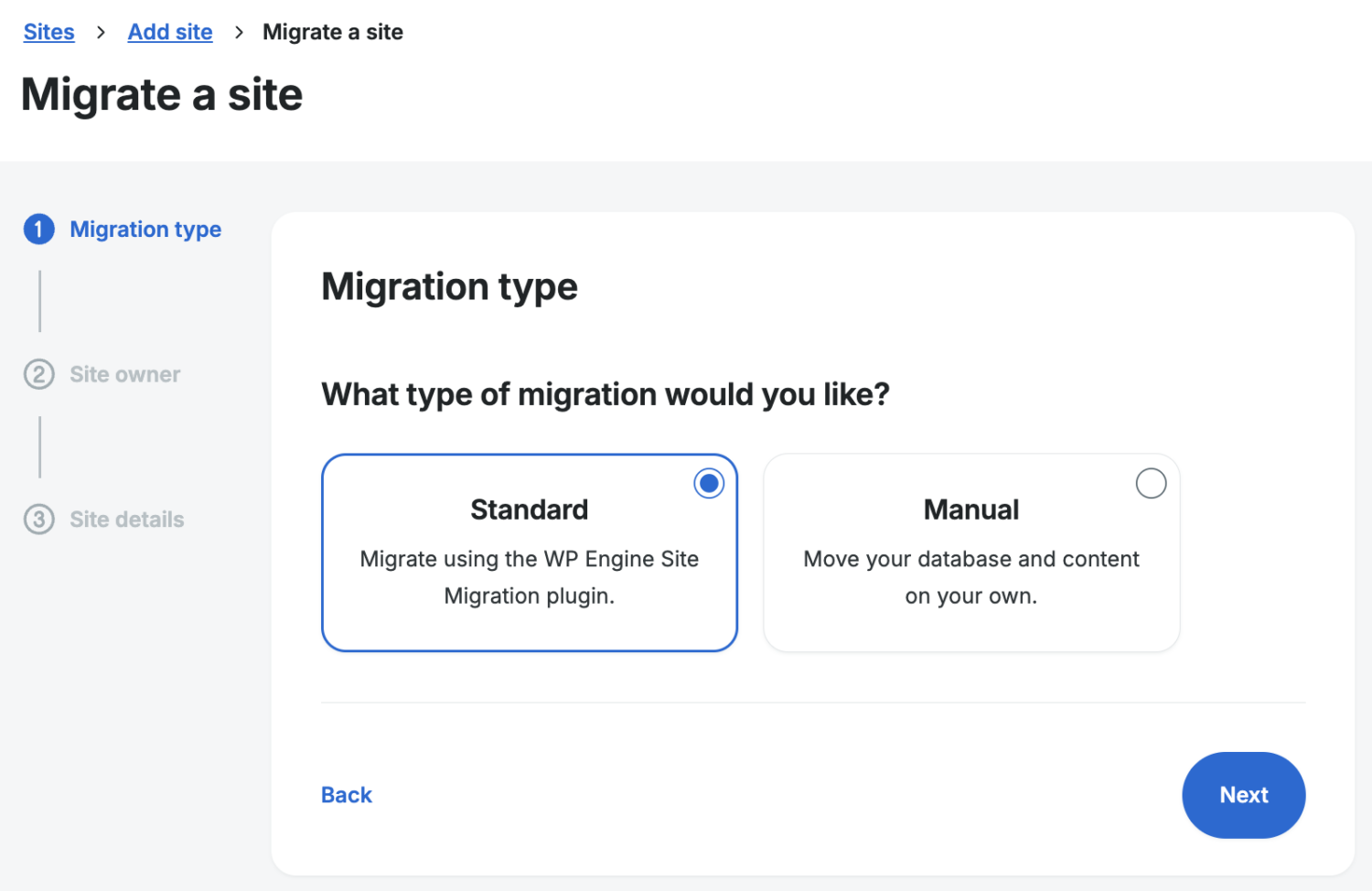Click the Migrate a site page heading
This screenshot has width=1372, height=891.
162,95
